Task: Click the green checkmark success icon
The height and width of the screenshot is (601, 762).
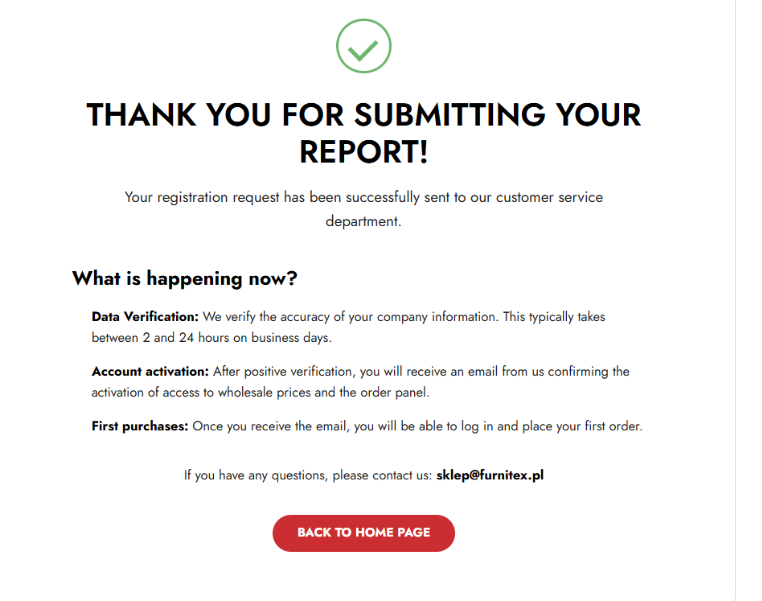Action: pos(363,47)
